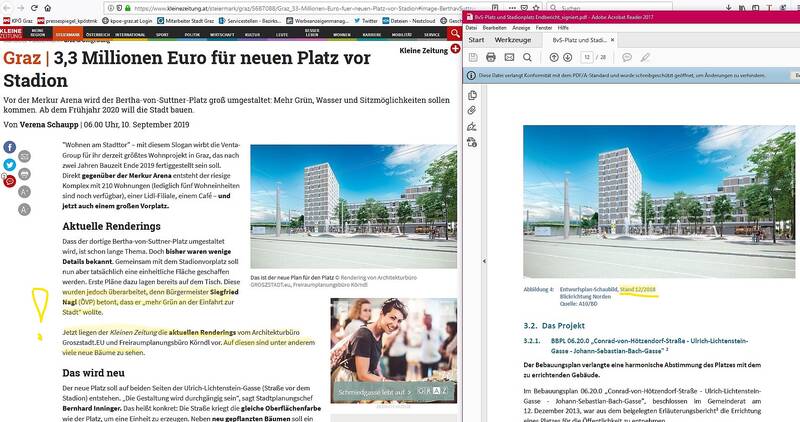This screenshot has height=422, width=800.
Task: Share article on Twitter
Action: [x=10, y=165]
